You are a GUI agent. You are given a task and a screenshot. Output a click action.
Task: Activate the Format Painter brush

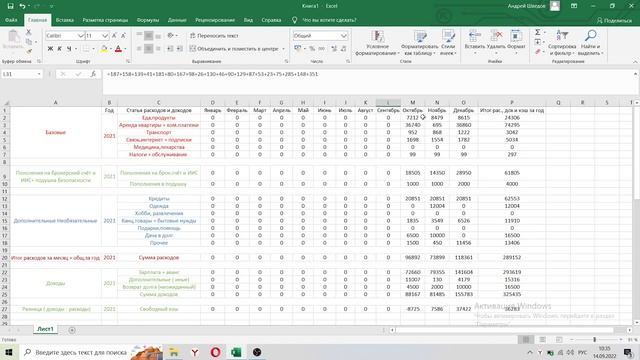(x=29, y=51)
